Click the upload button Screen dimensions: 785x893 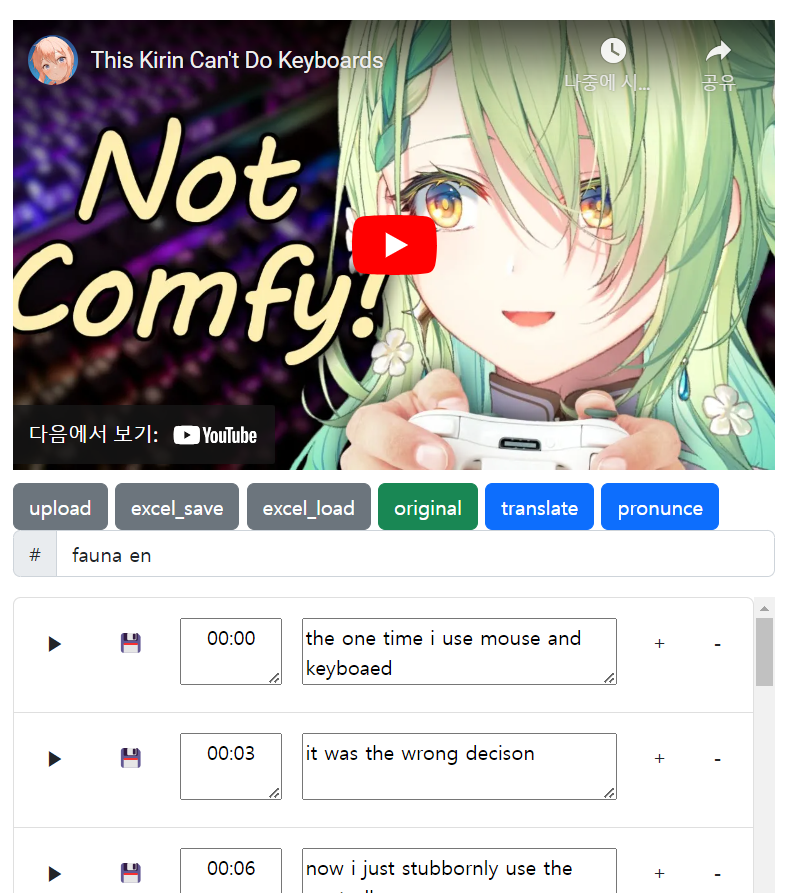click(x=60, y=507)
